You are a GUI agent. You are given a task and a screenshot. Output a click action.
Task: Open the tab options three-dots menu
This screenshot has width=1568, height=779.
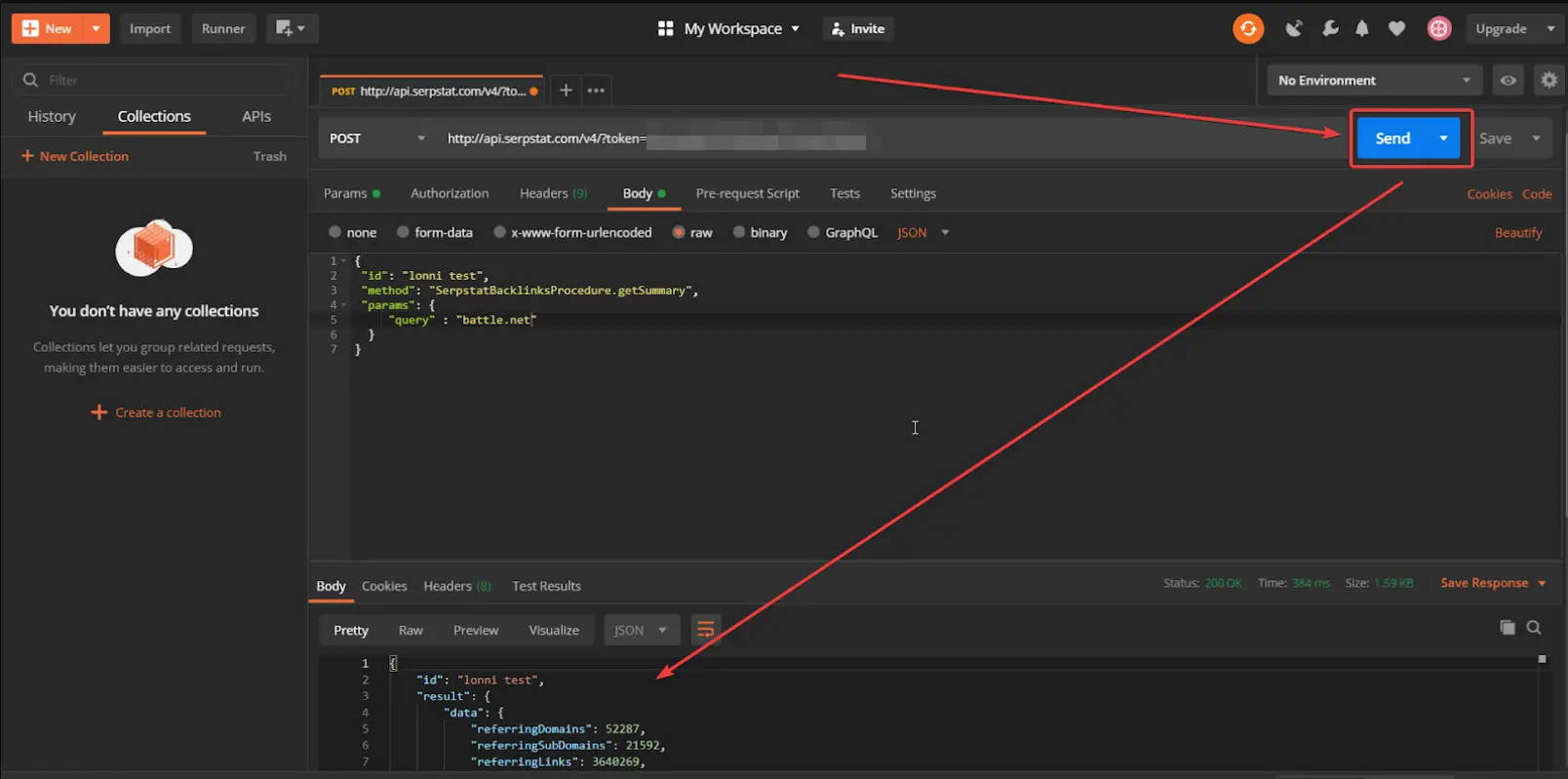point(596,90)
